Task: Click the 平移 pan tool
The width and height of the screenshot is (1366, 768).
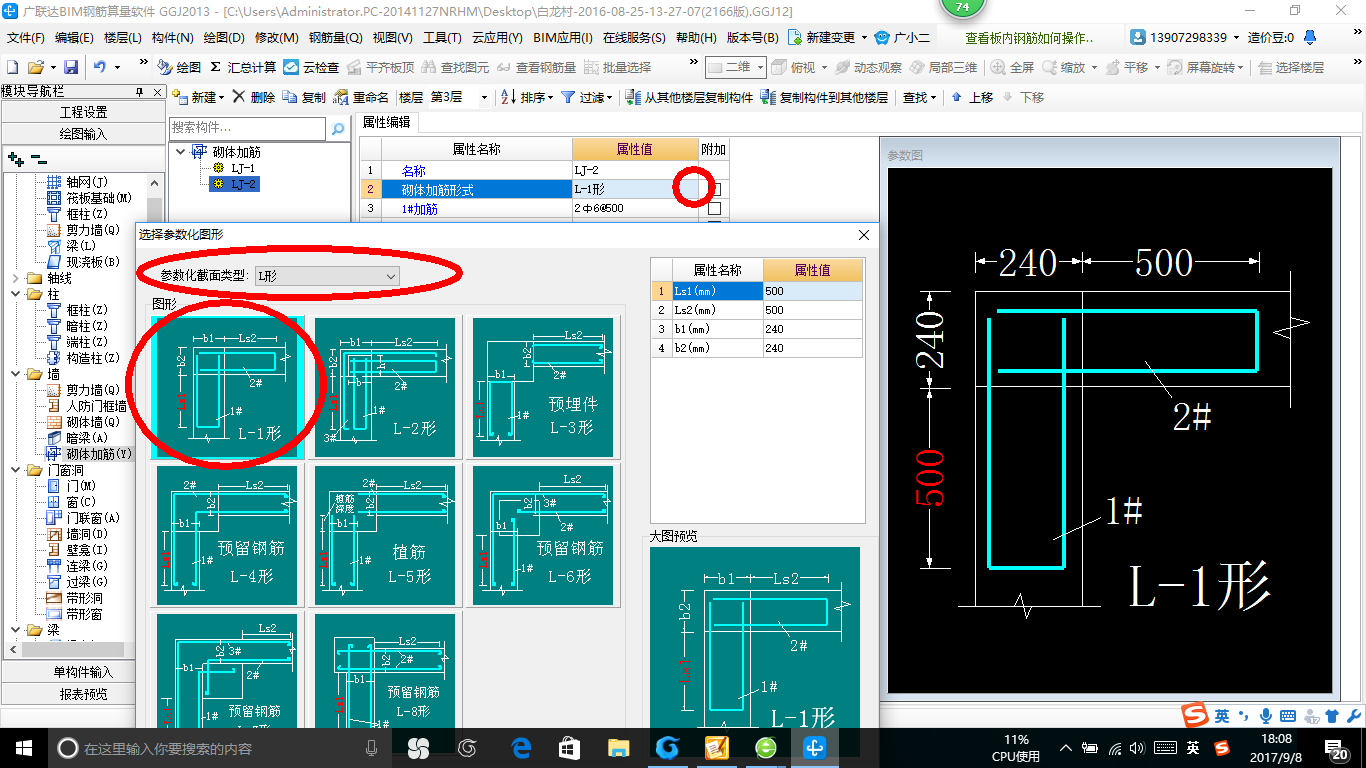Action: click(x=1127, y=67)
